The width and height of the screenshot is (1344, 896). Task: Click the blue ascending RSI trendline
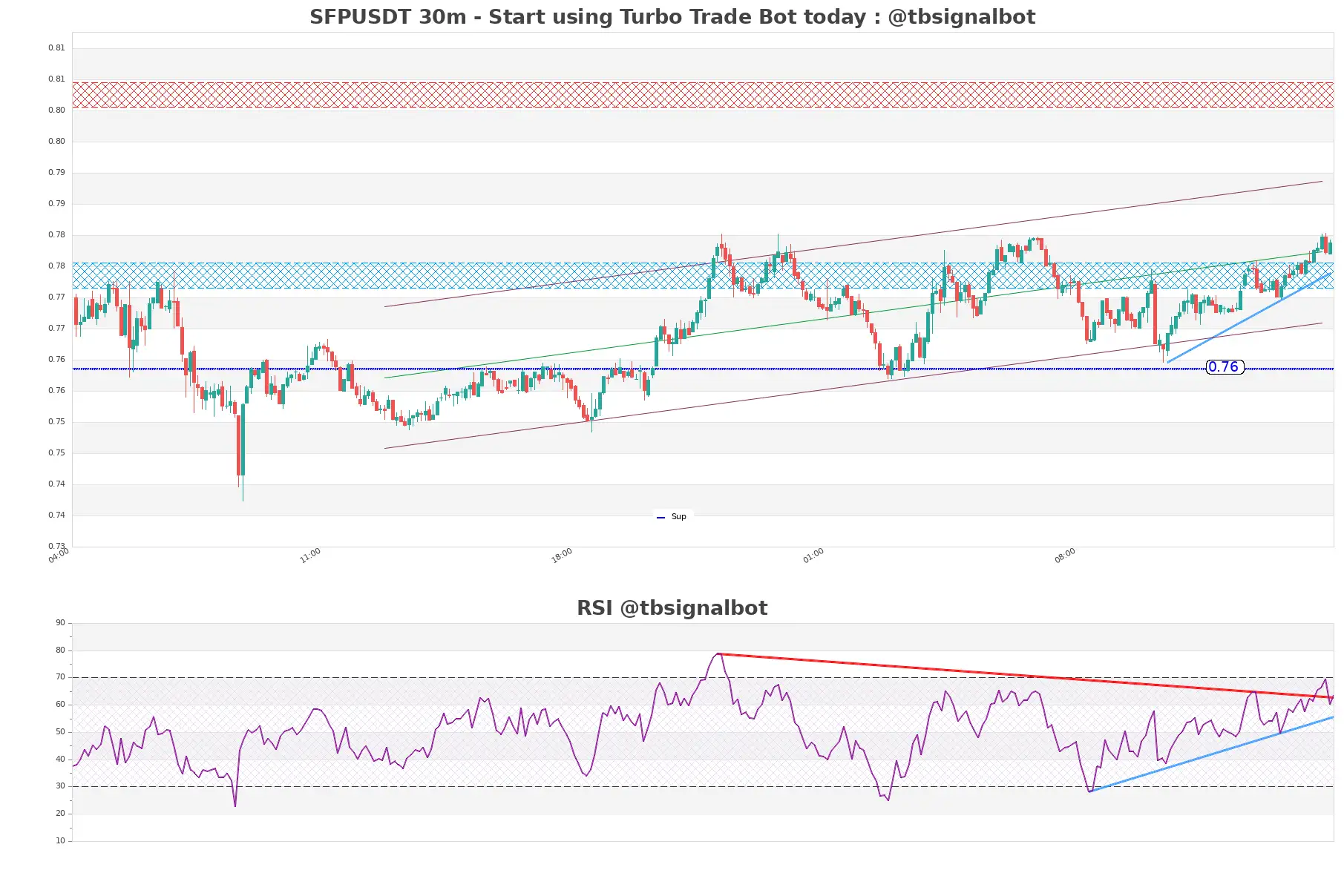pos(1211,754)
